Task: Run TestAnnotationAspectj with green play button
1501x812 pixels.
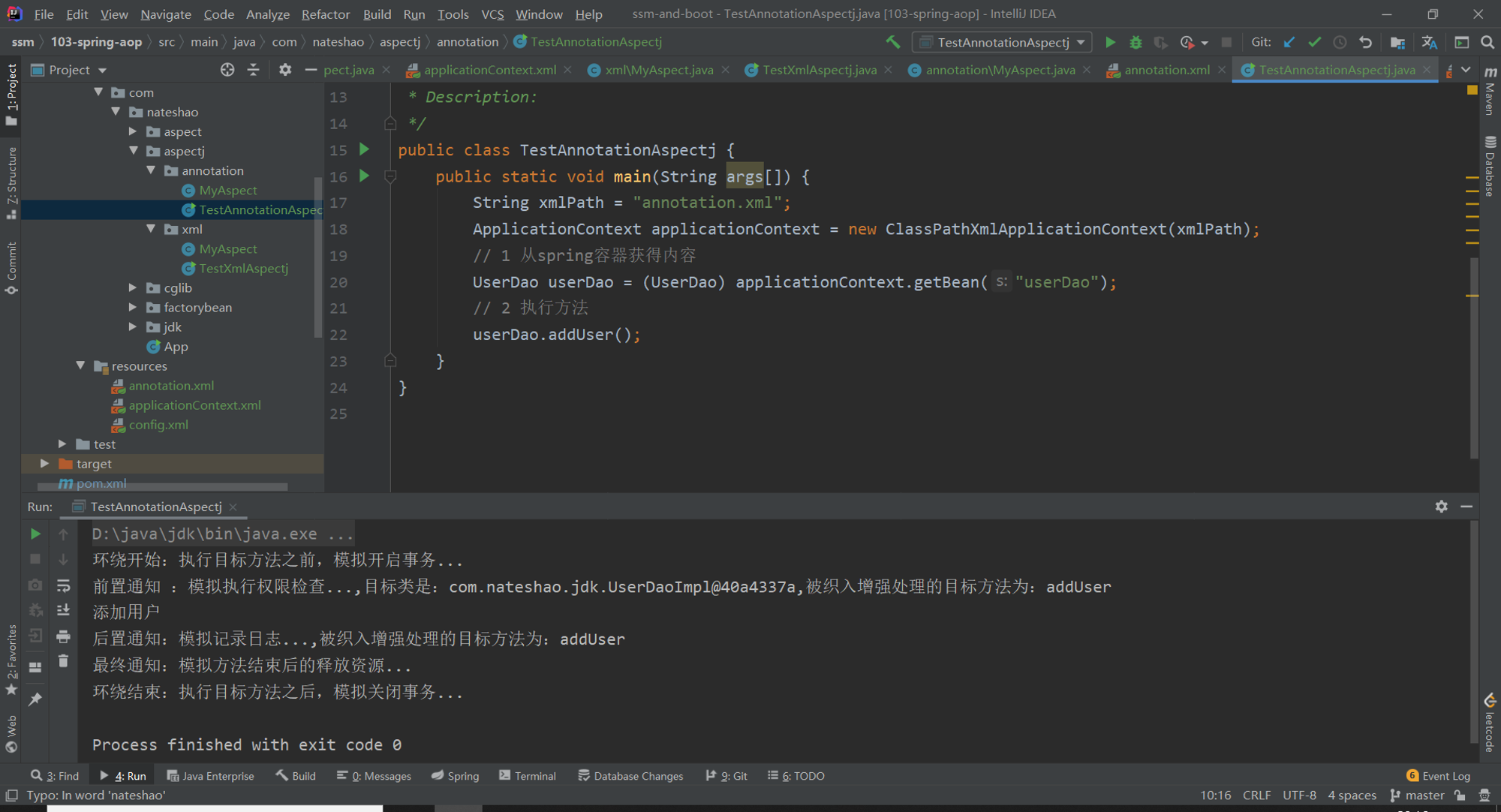Action: click(x=1110, y=42)
